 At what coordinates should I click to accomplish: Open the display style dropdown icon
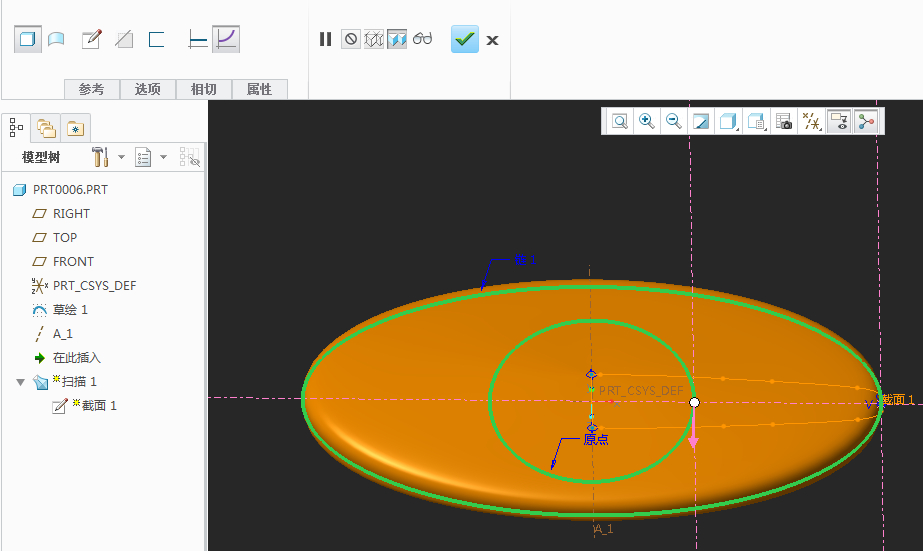click(729, 121)
